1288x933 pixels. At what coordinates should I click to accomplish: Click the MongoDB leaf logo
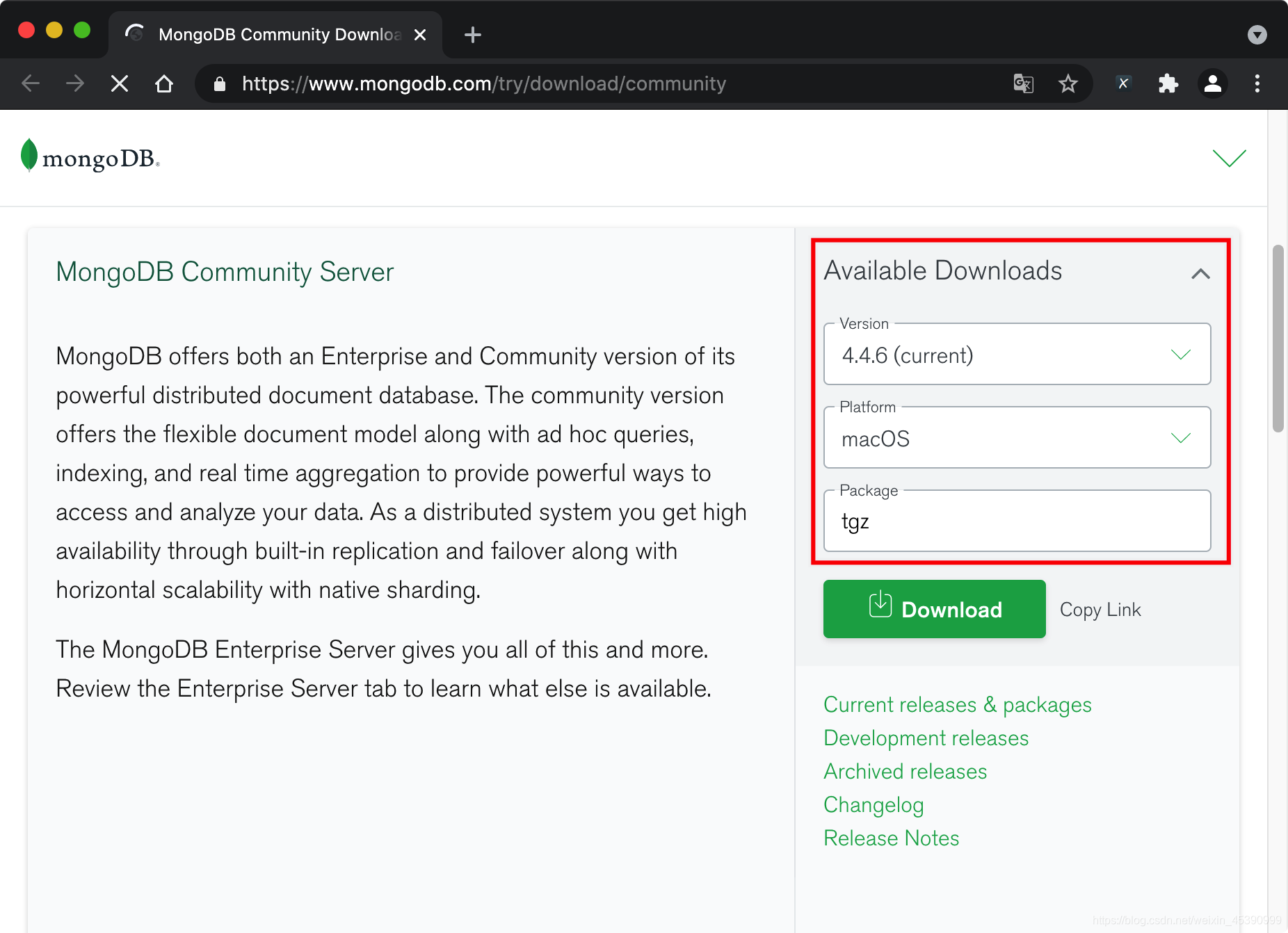(x=29, y=156)
